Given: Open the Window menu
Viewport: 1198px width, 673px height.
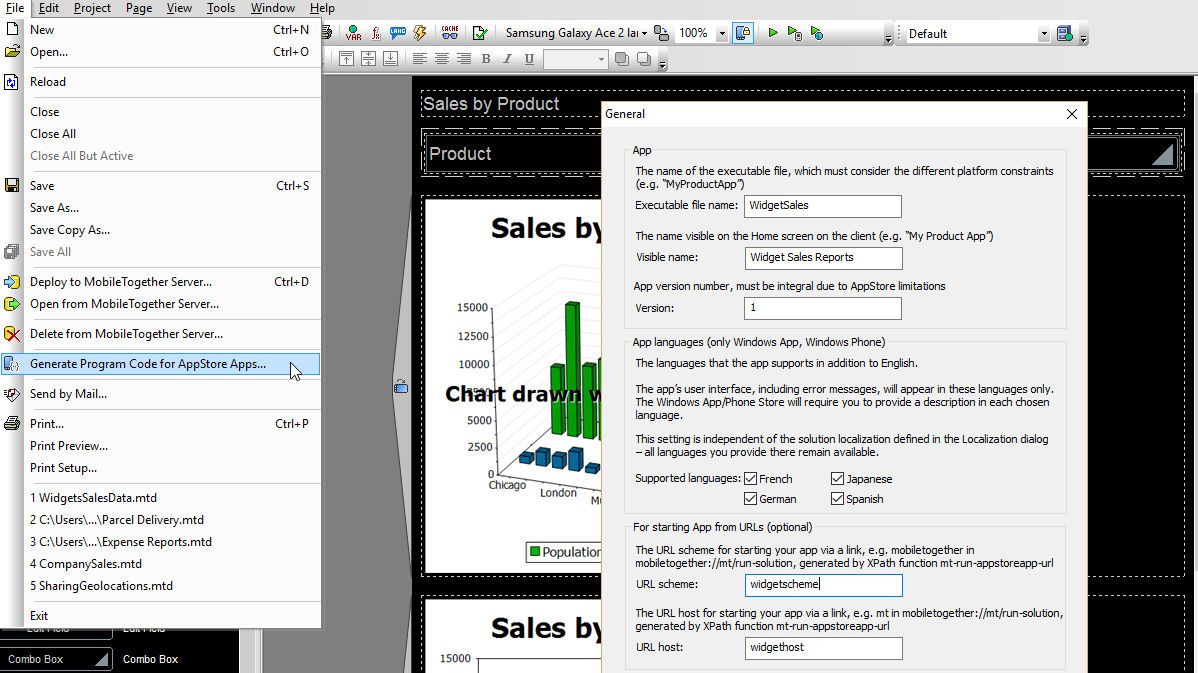Looking at the screenshot, I should tap(273, 8).
